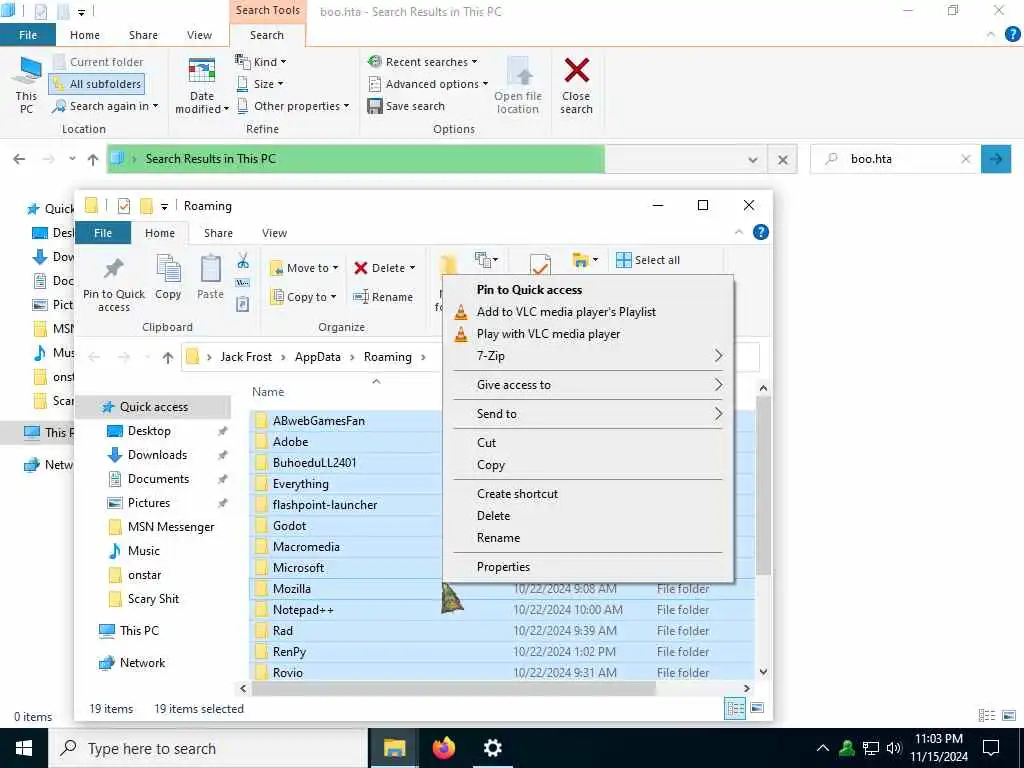Select the flashpoint-launcher folder
This screenshot has height=768, width=1024.
click(x=325, y=505)
